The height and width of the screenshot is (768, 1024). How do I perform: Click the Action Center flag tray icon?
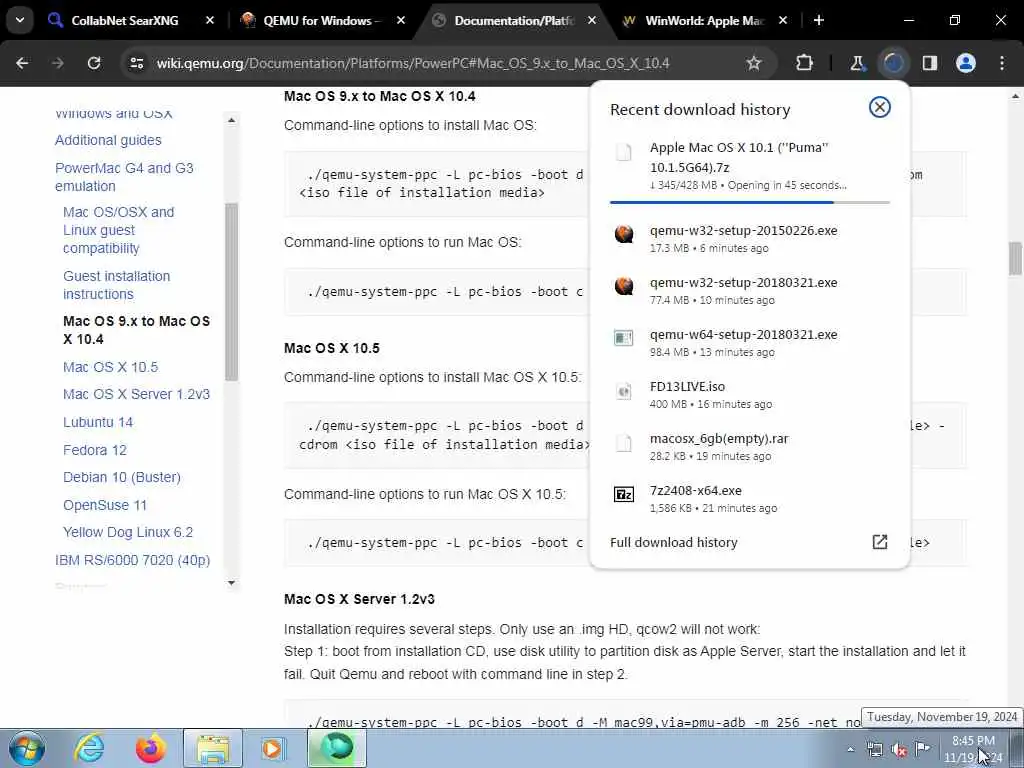[x=922, y=749]
